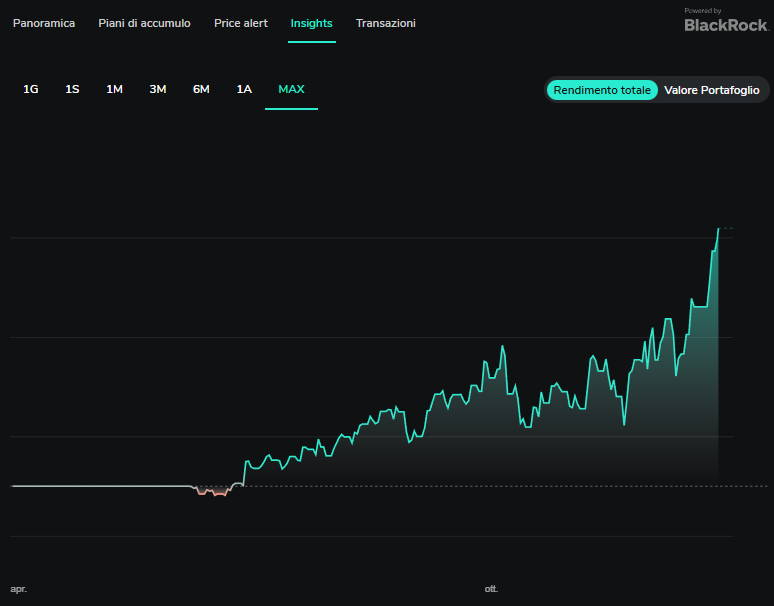Pick the 6M time range
The height and width of the screenshot is (606, 774).
pos(201,89)
